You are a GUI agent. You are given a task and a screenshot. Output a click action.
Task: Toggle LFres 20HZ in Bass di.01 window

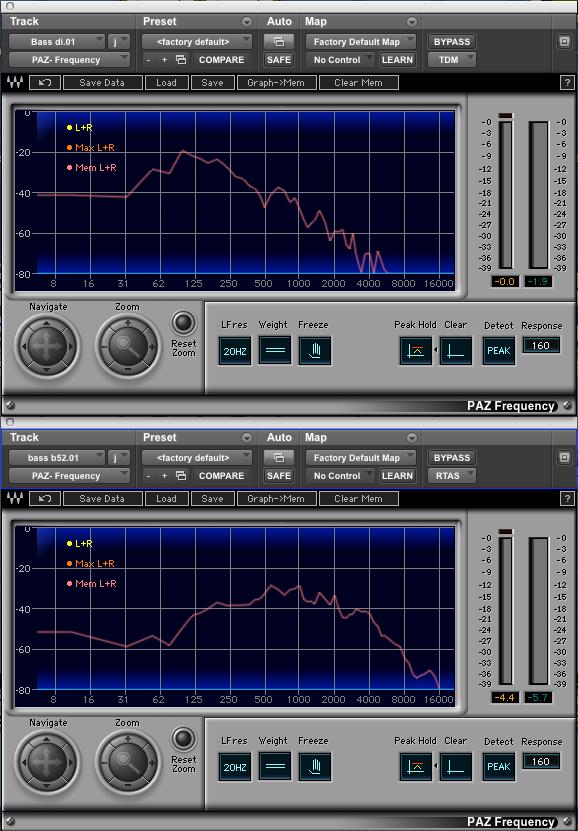pyautogui.click(x=235, y=350)
